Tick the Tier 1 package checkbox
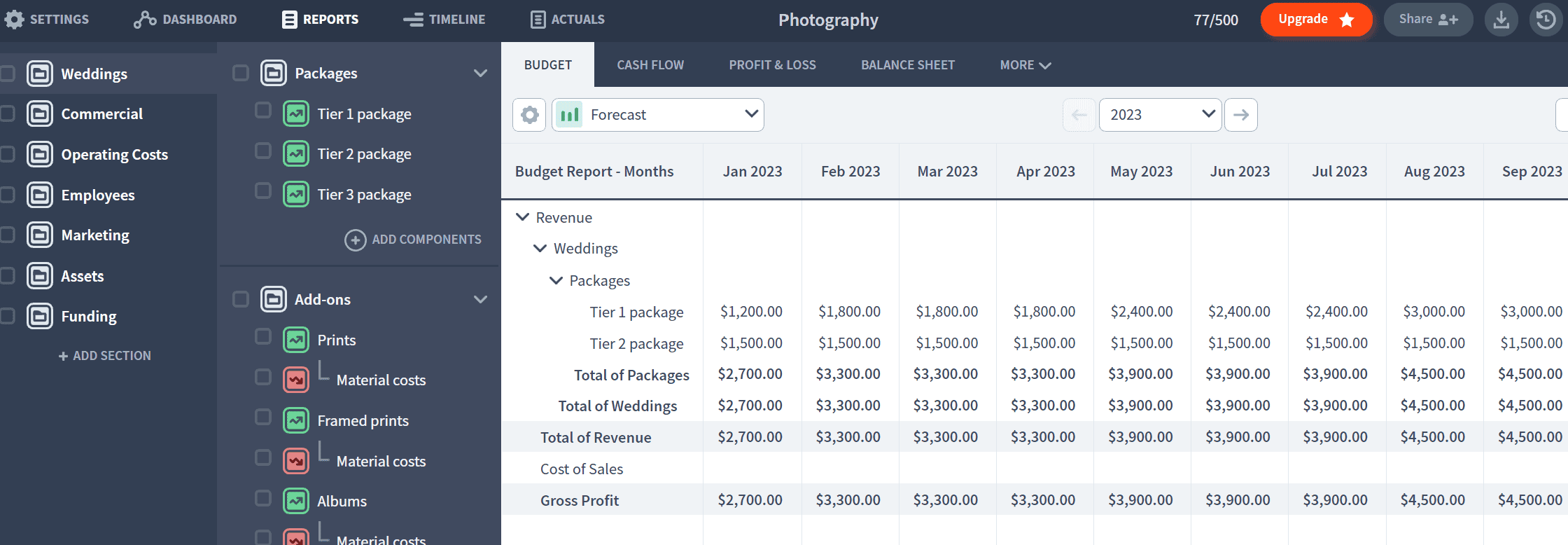Screen dimensions: 1568x545 coord(263,110)
